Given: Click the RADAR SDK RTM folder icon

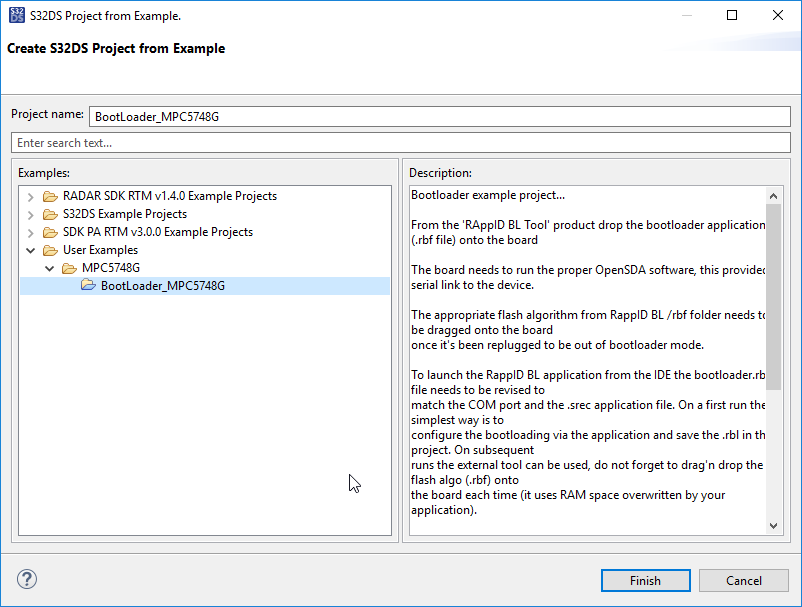Looking at the screenshot, I should click(50, 196).
